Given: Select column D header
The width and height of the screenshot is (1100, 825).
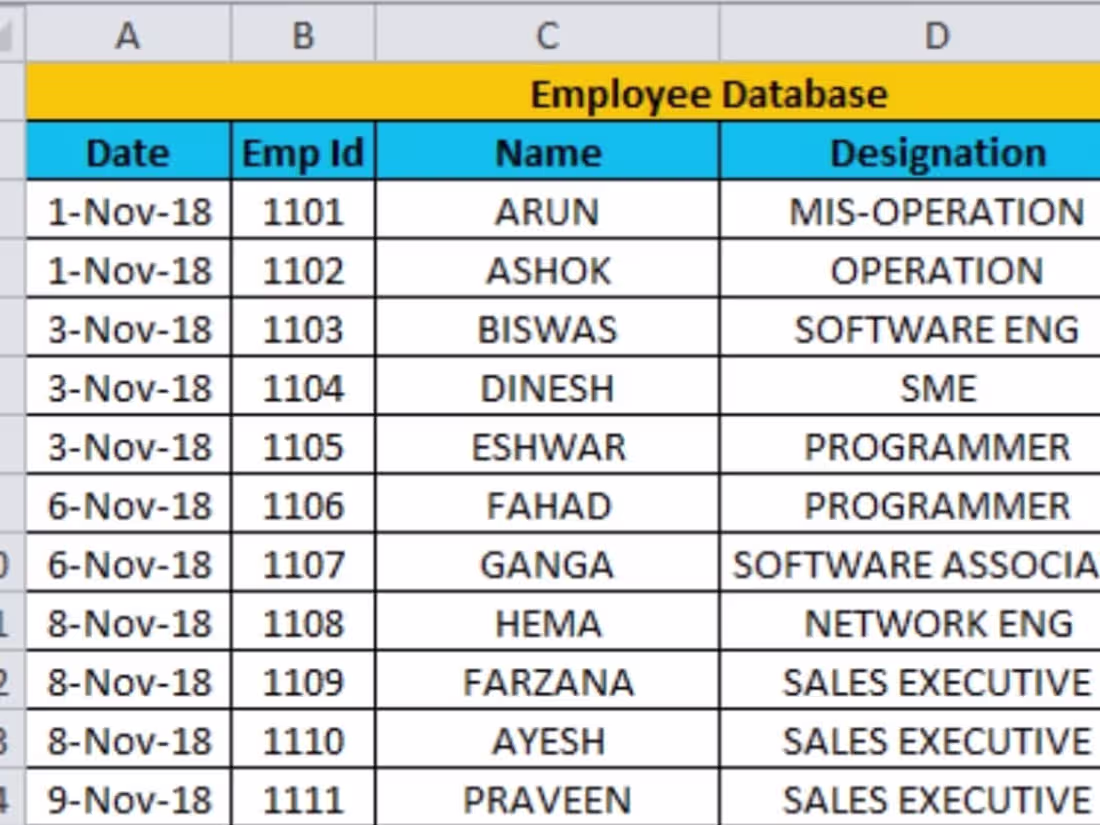Looking at the screenshot, I should click(x=936, y=32).
